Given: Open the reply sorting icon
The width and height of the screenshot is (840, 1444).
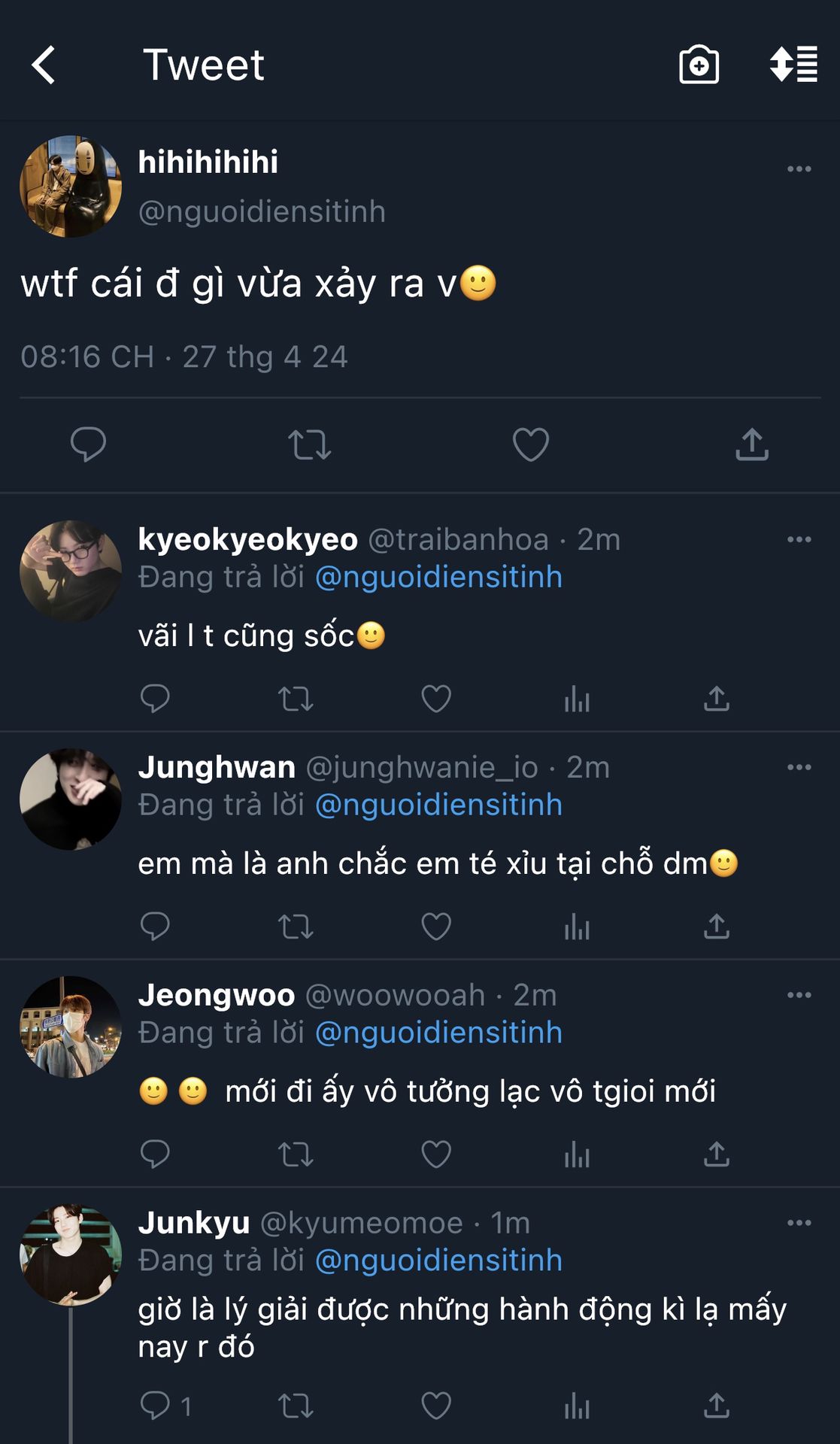Looking at the screenshot, I should coord(793,65).
